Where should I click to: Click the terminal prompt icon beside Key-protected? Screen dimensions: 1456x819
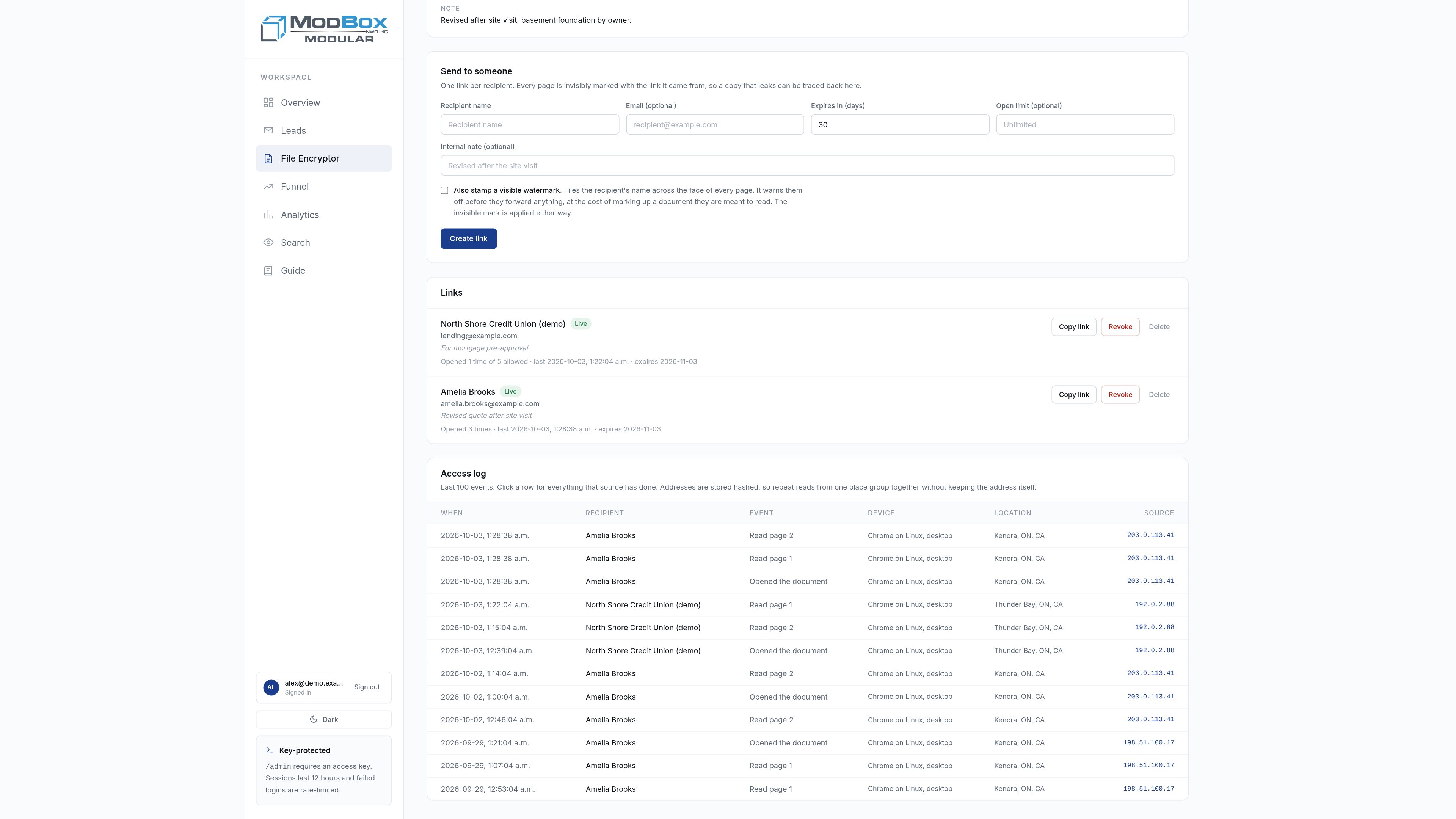click(x=270, y=751)
